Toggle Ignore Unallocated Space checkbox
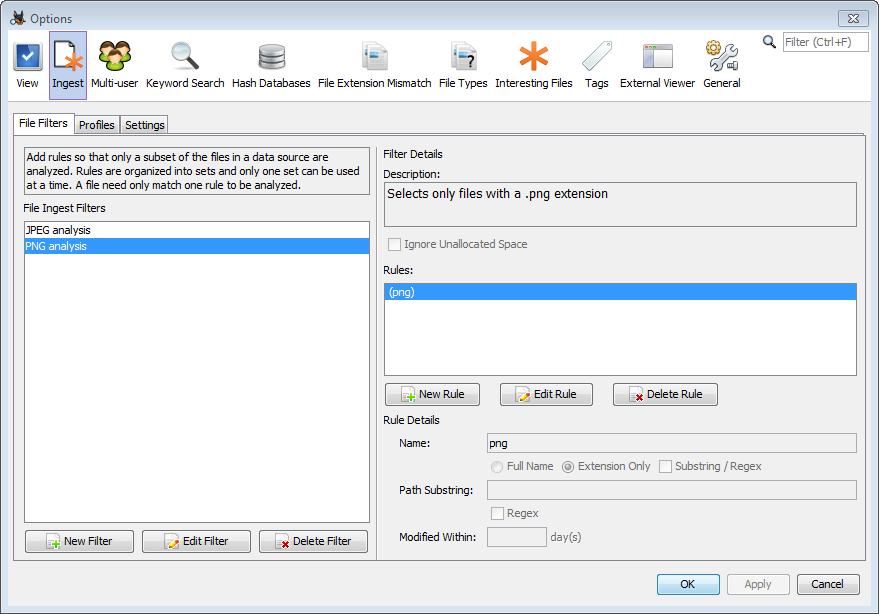This screenshot has height=614, width=879. coord(395,245)
